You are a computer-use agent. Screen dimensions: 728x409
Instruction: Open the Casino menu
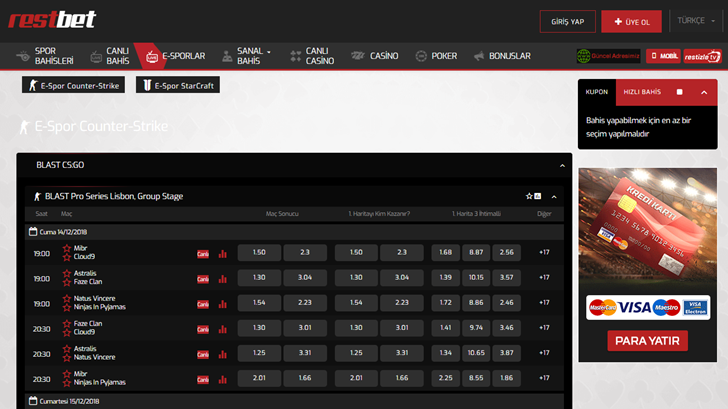375,56
